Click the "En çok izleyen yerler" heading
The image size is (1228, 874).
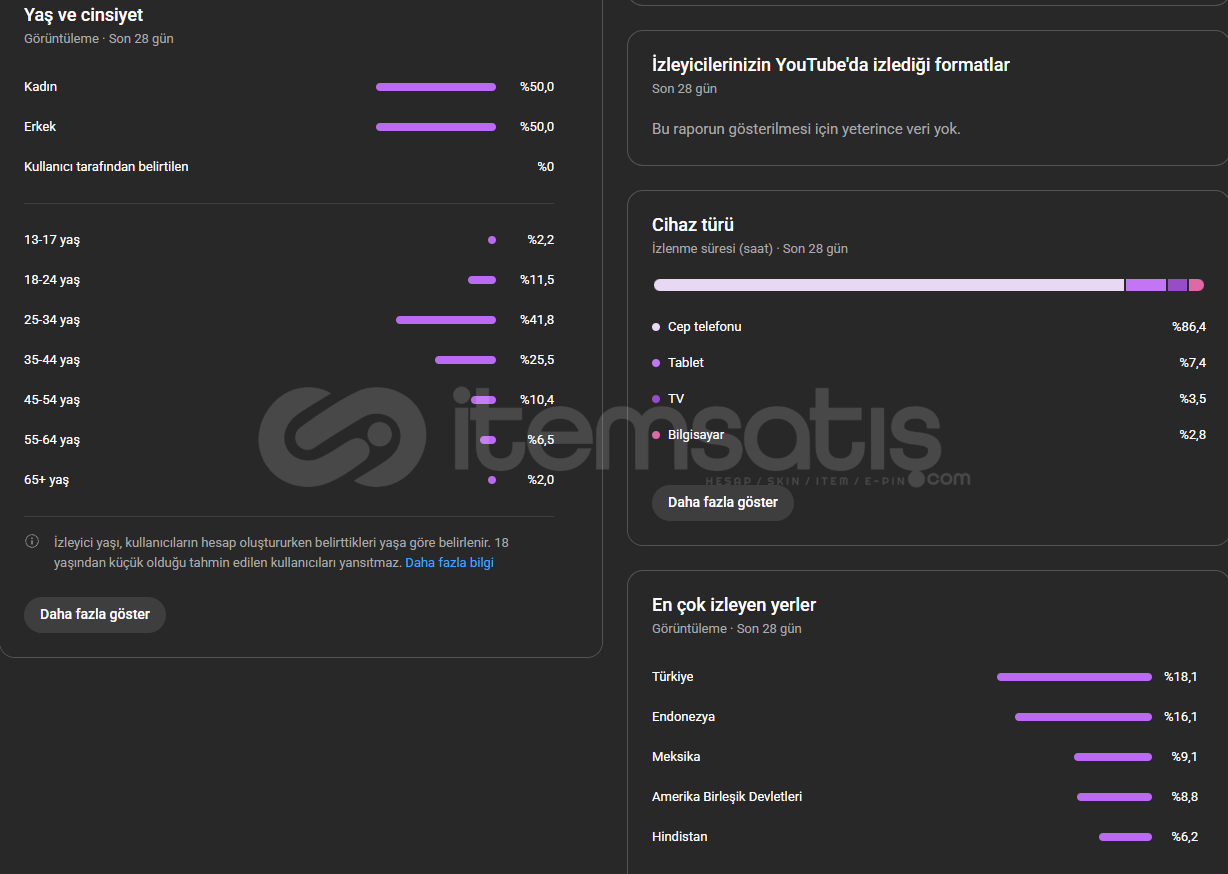(x=734, y=605)
